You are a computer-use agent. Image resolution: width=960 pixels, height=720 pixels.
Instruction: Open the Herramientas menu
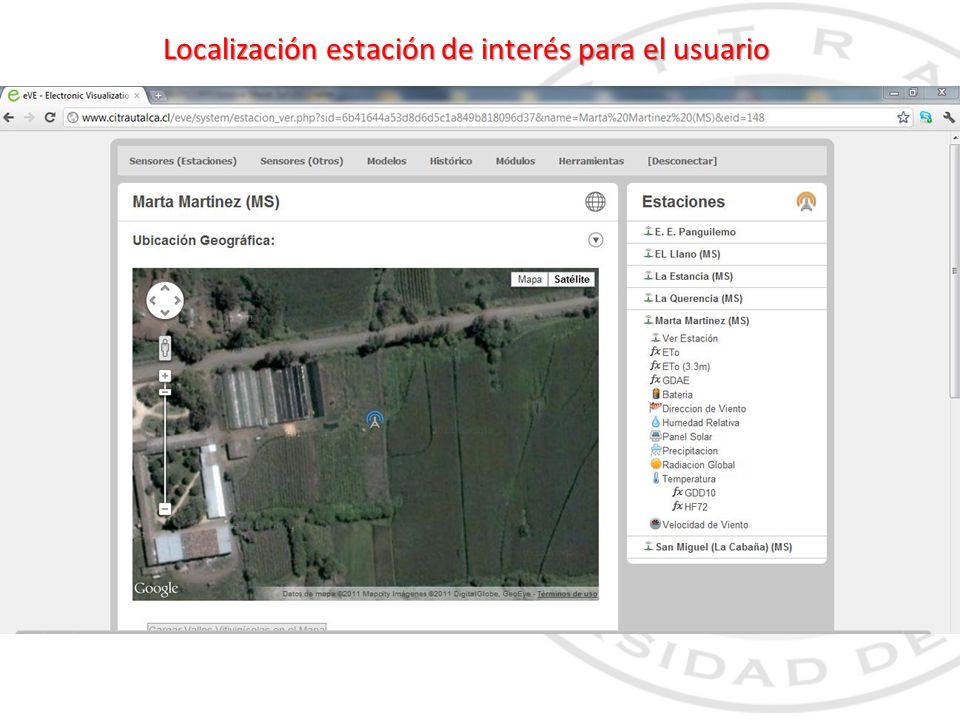coord(591,161)
